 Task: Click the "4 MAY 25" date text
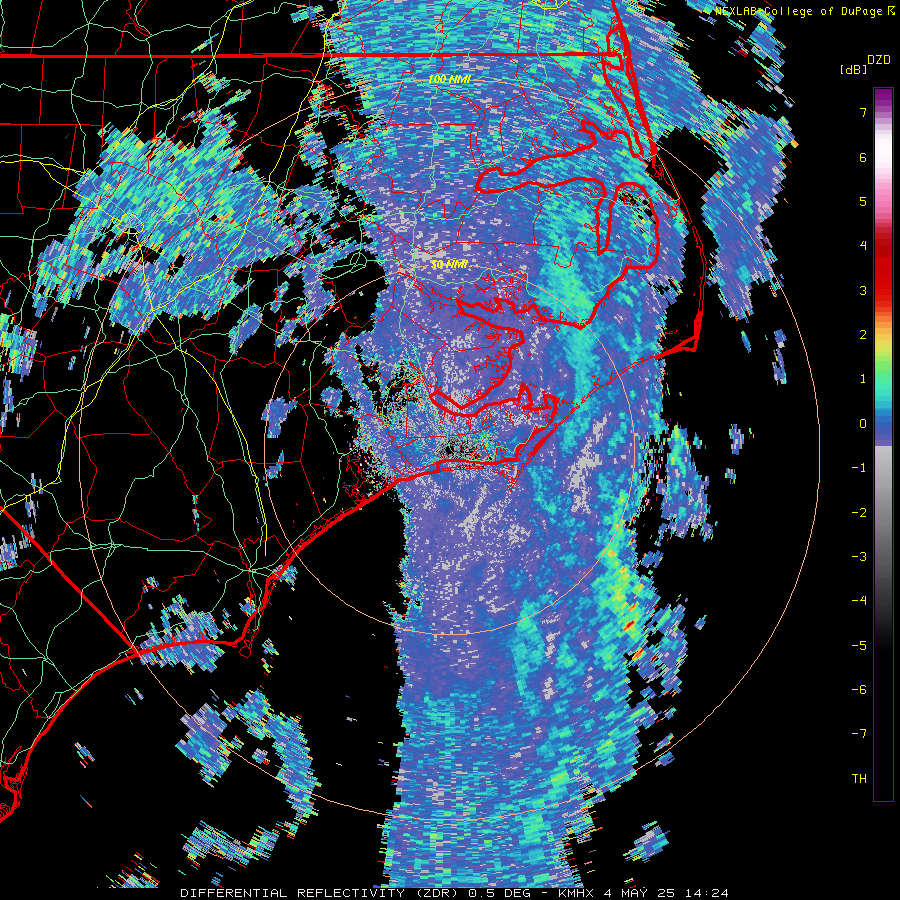click(641, 893)
